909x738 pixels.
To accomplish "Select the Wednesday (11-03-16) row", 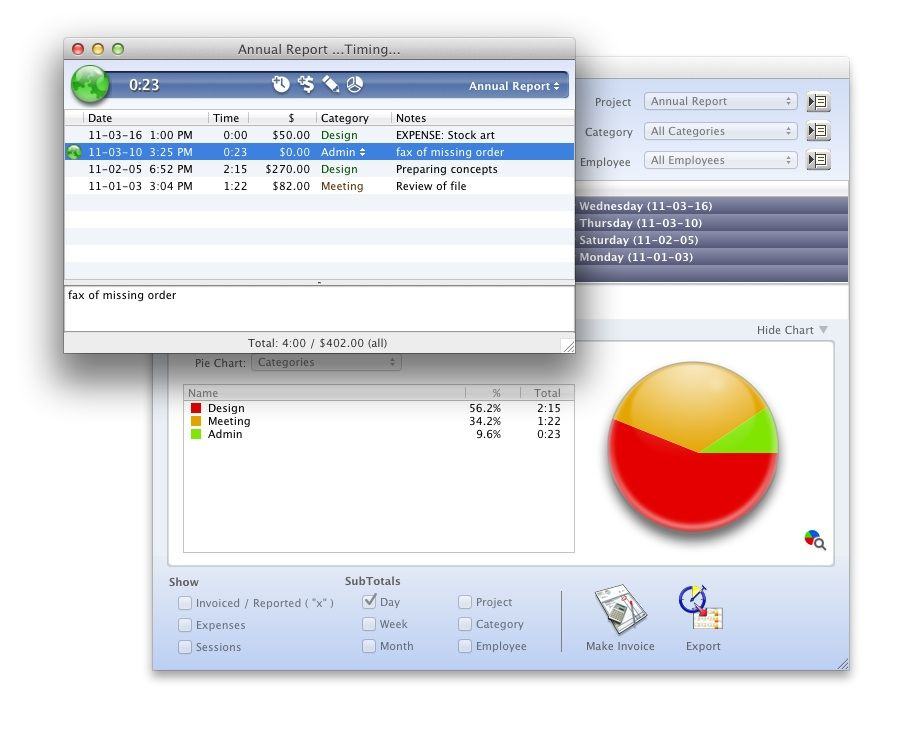I will pos(712,206).
